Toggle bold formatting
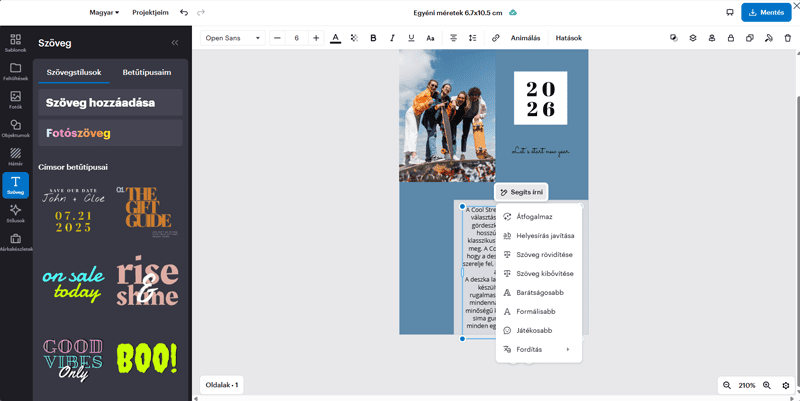Image resolution: width=800 pixels, height=401 pixels. coord(373,38)
